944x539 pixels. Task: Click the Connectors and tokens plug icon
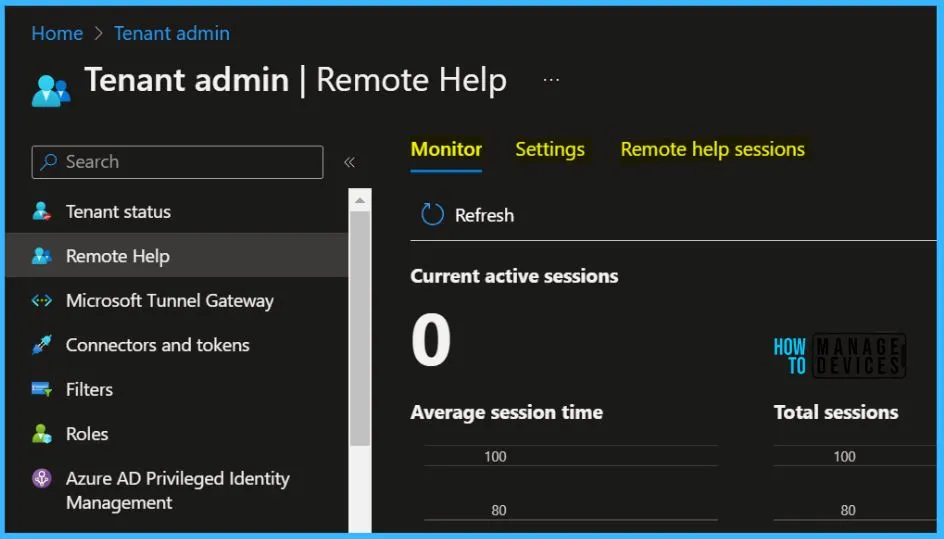pyautogui.click(x=42, y=344)
